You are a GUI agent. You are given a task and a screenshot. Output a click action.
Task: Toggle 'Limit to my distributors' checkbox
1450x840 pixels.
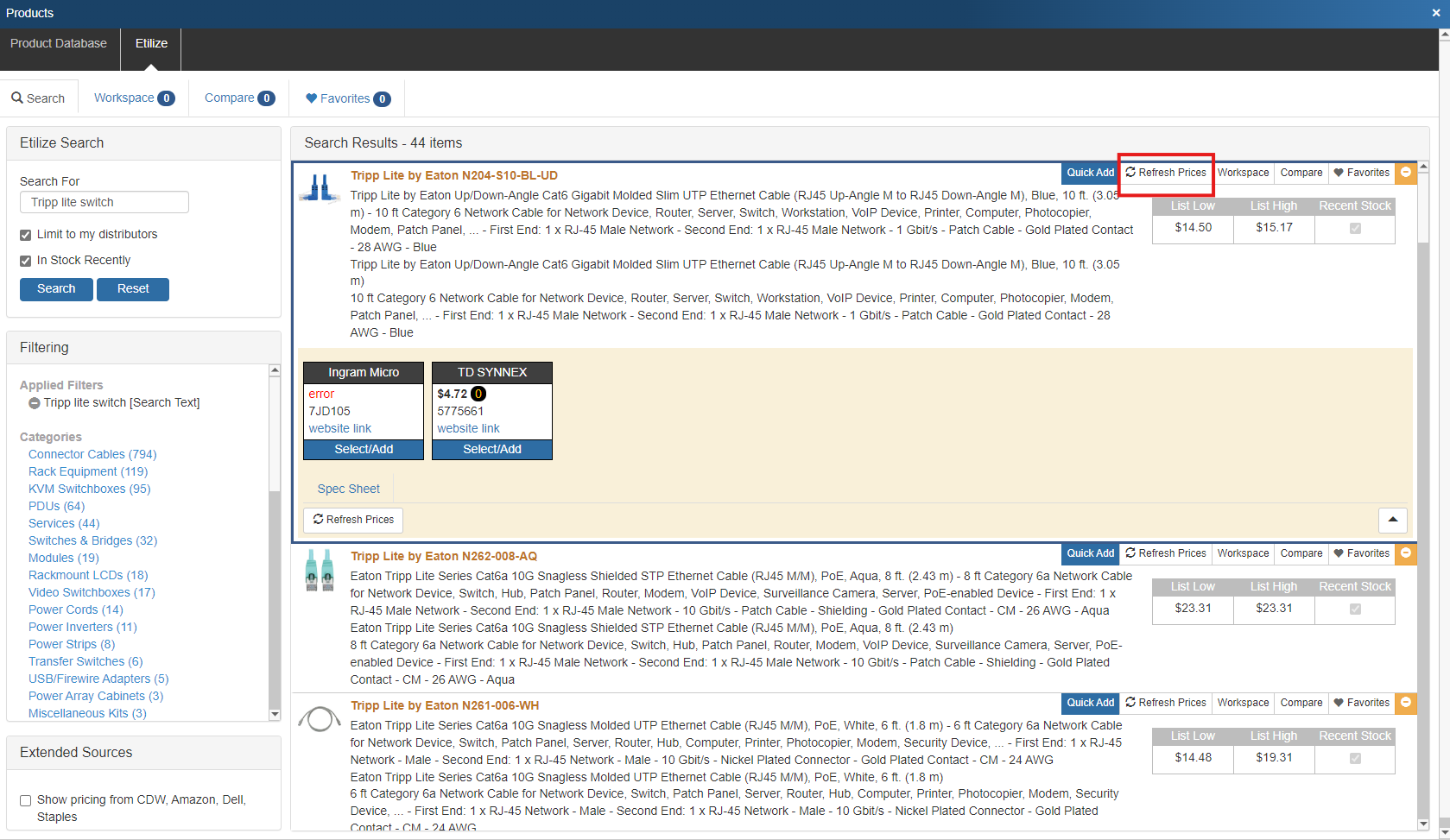(26, 235)
